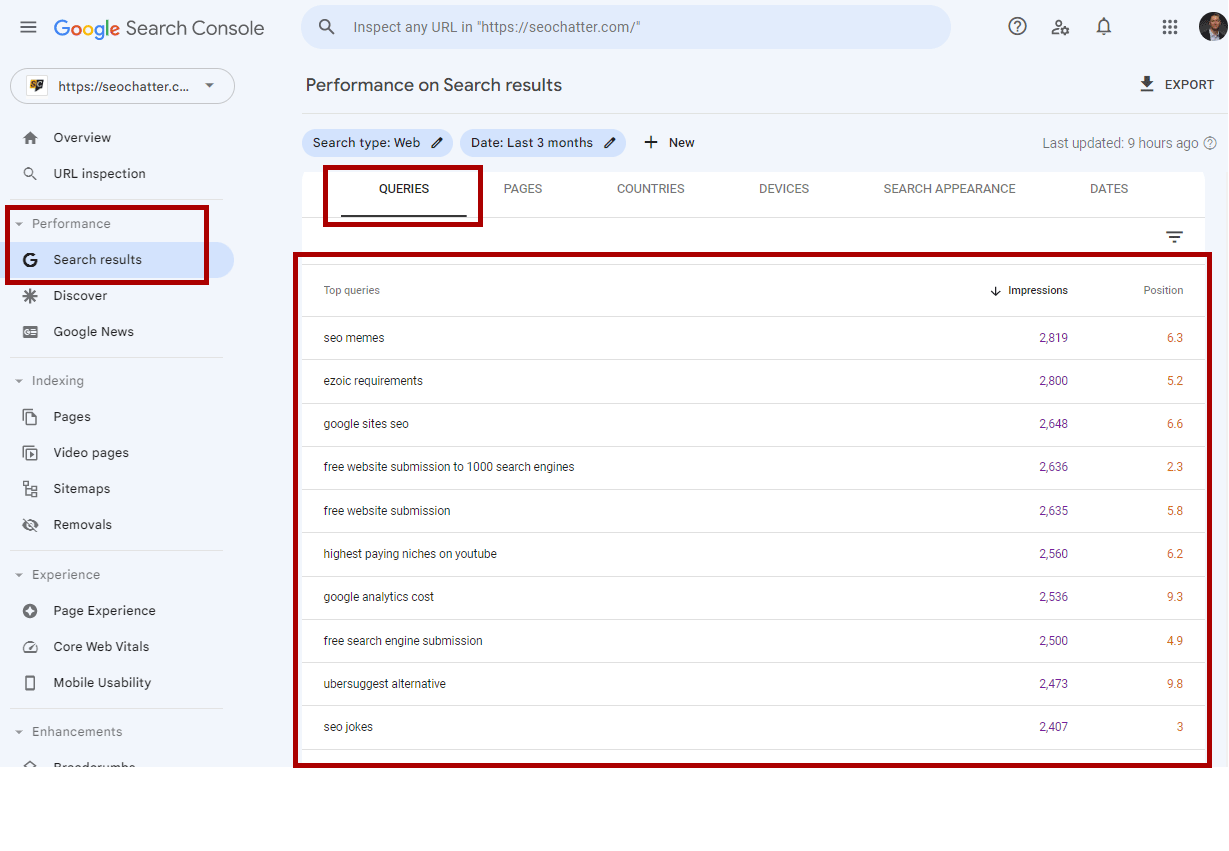The height and width of the screenshot is (851, 1229).
Task: Open the account profile picture
Action: [1212, 27]
